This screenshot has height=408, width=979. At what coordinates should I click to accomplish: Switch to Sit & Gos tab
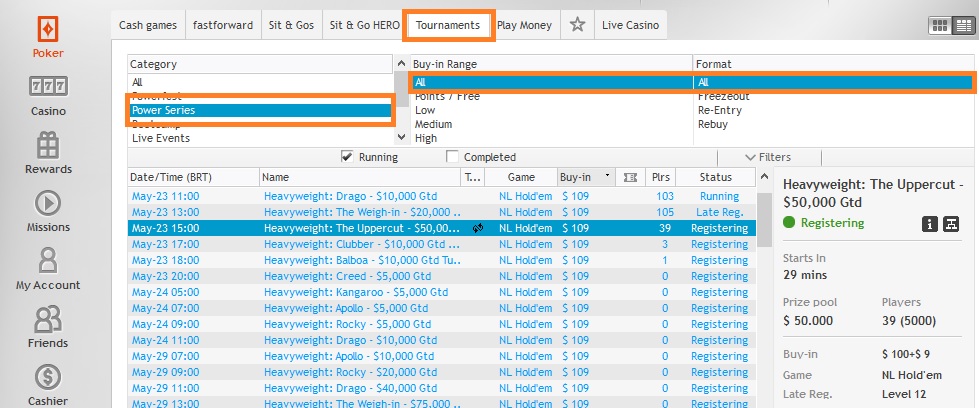tap(291, 26)
